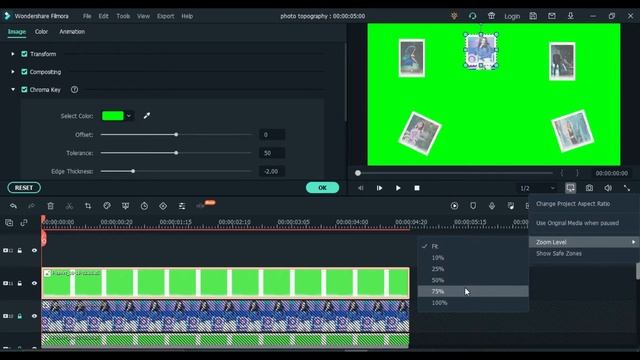Screen dimensions: 640x360
Task: Click the Tolerance slider handle
Action: tap(176, 153)
